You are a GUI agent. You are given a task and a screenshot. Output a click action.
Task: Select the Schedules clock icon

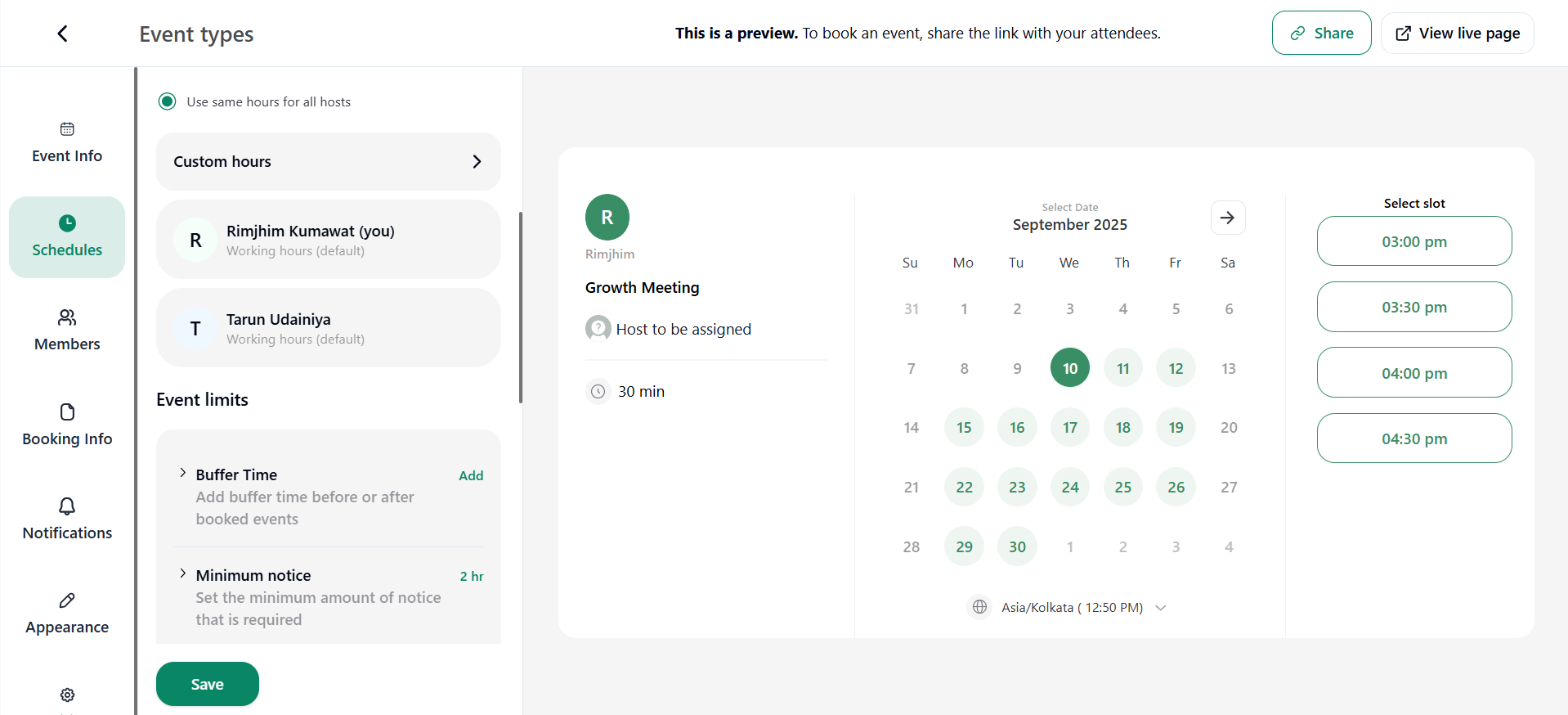pos(67,223)
